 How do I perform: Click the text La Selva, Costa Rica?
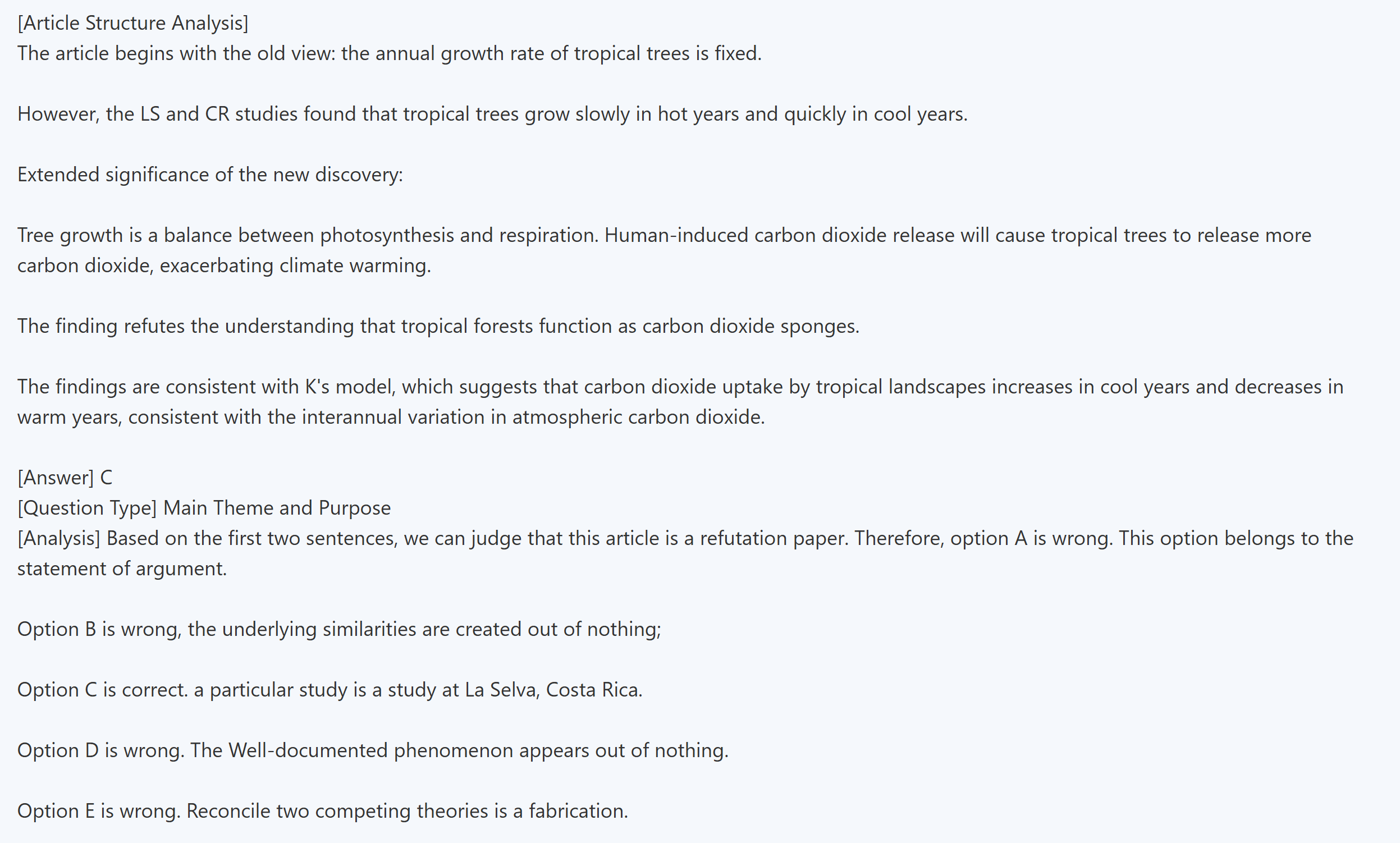click(553, 690)
